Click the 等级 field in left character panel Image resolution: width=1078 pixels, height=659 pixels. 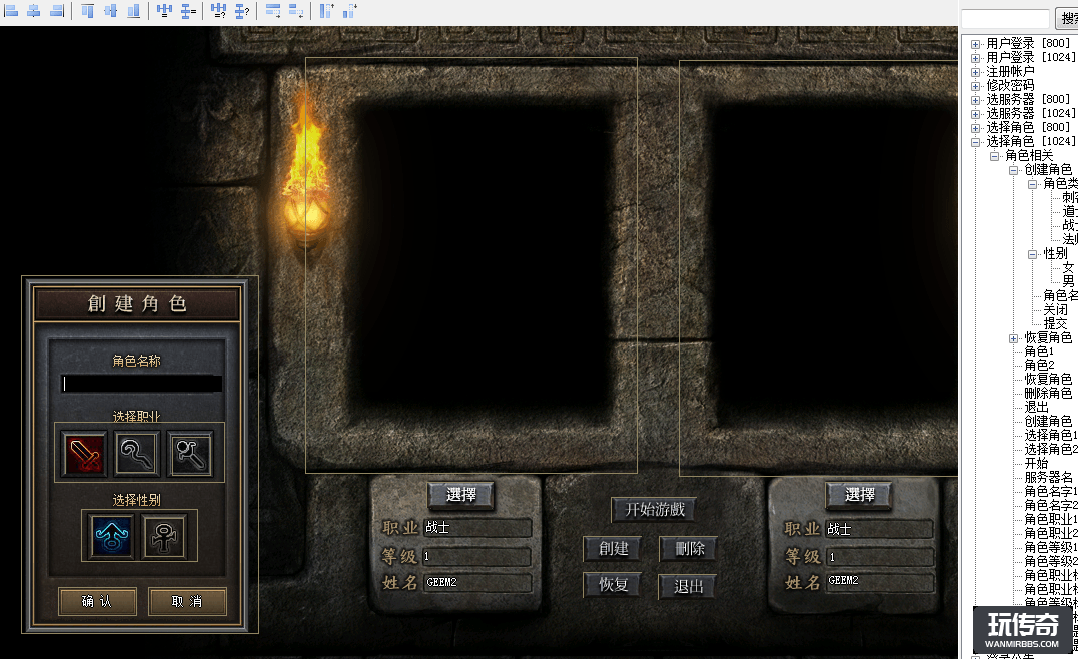477,557
